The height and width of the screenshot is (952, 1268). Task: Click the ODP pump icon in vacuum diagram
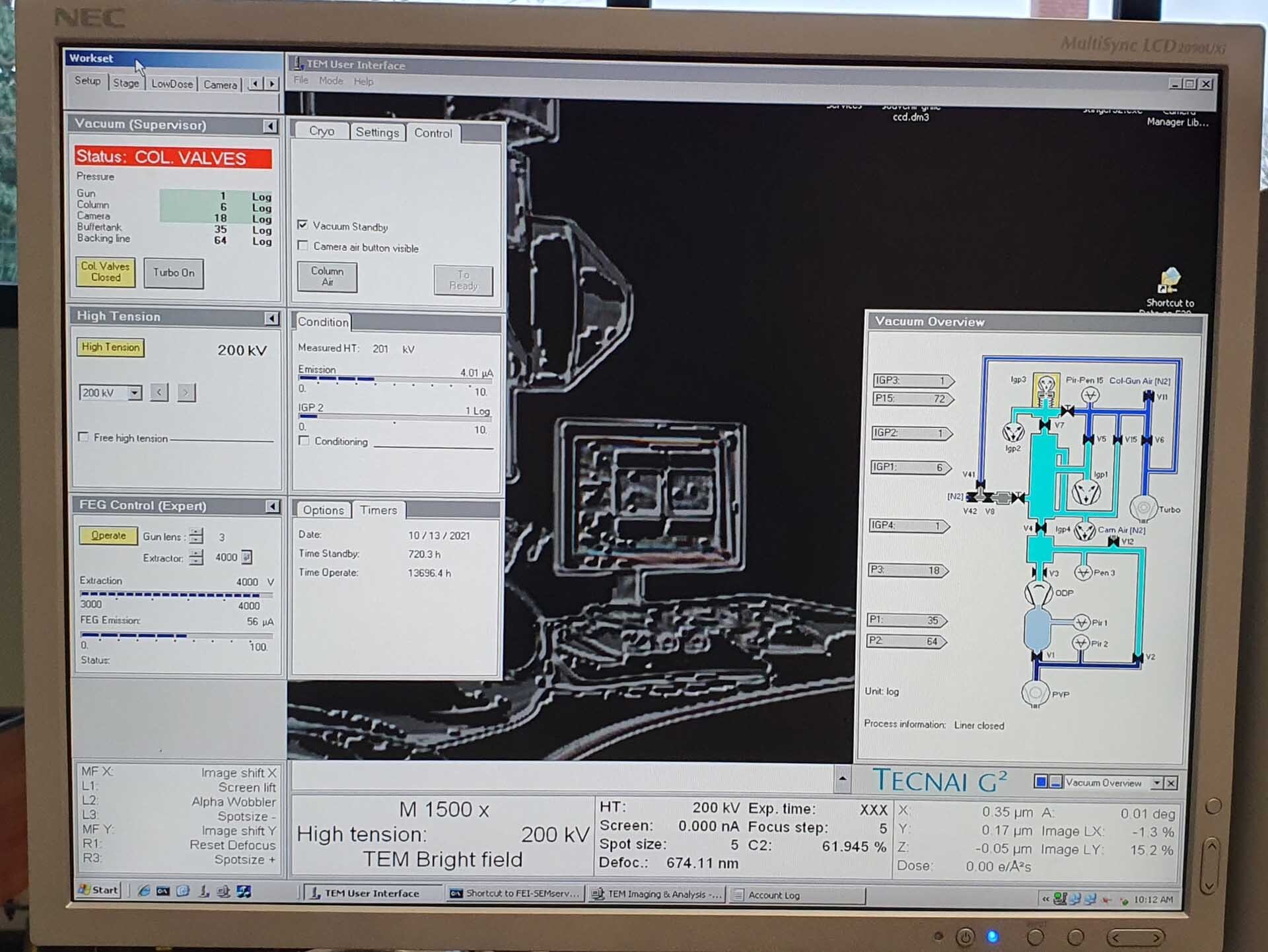click(1038, 592)
